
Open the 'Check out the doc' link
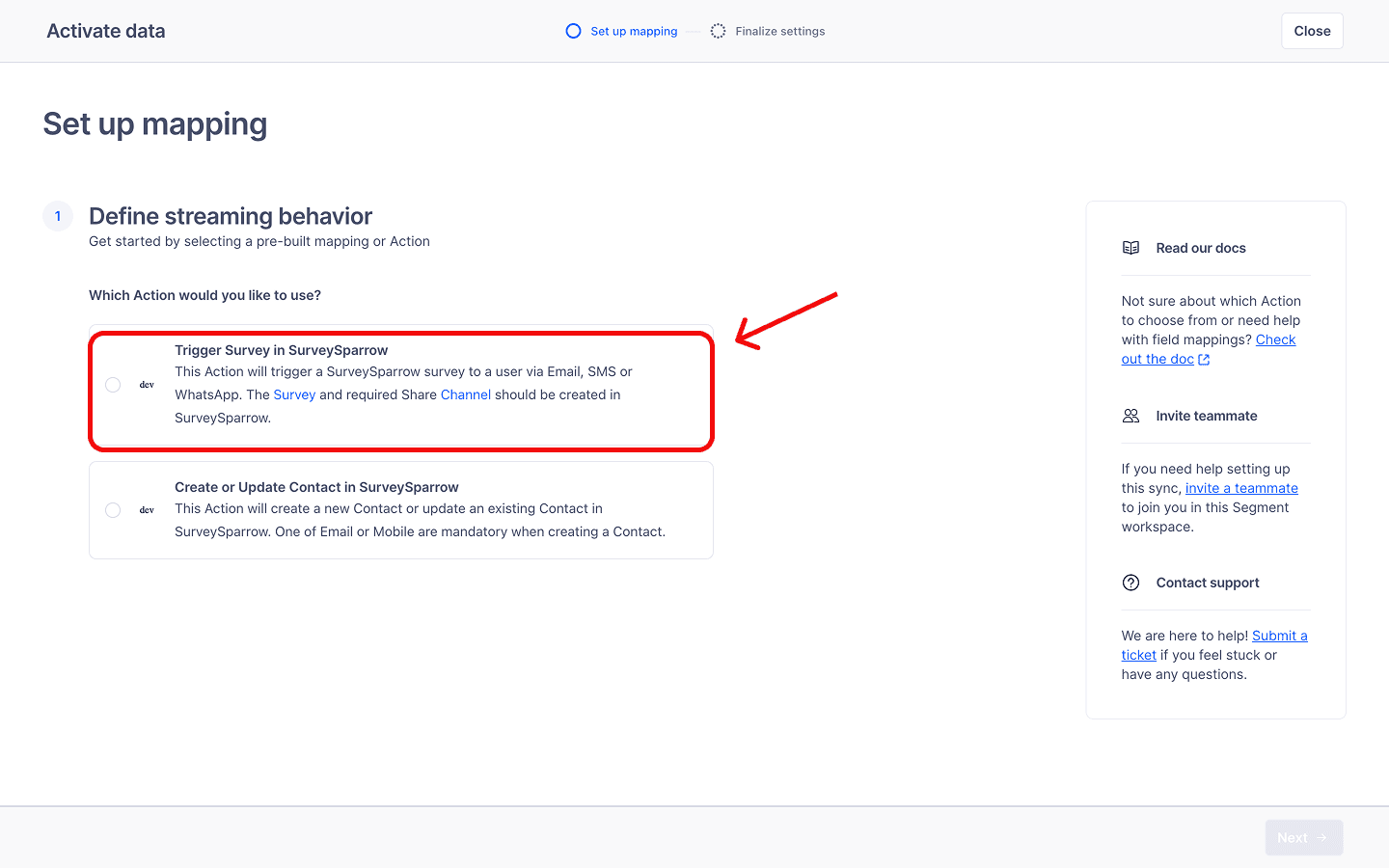coord(1209,349)
